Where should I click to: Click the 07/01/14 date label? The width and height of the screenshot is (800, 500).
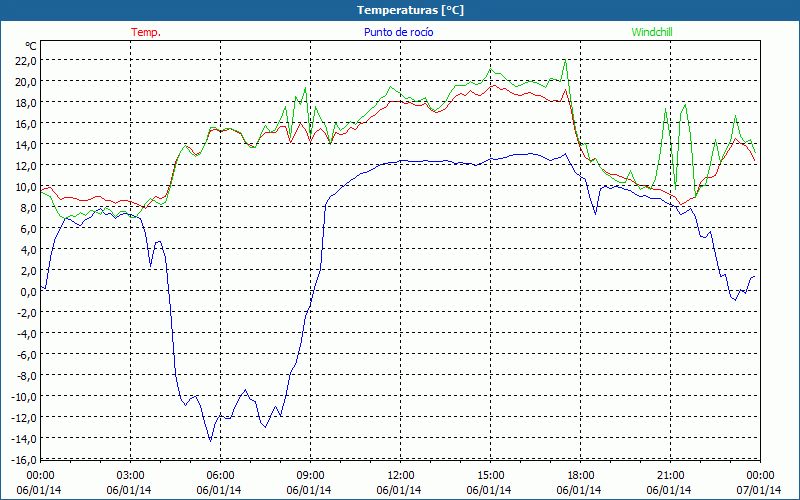[759, 490]
